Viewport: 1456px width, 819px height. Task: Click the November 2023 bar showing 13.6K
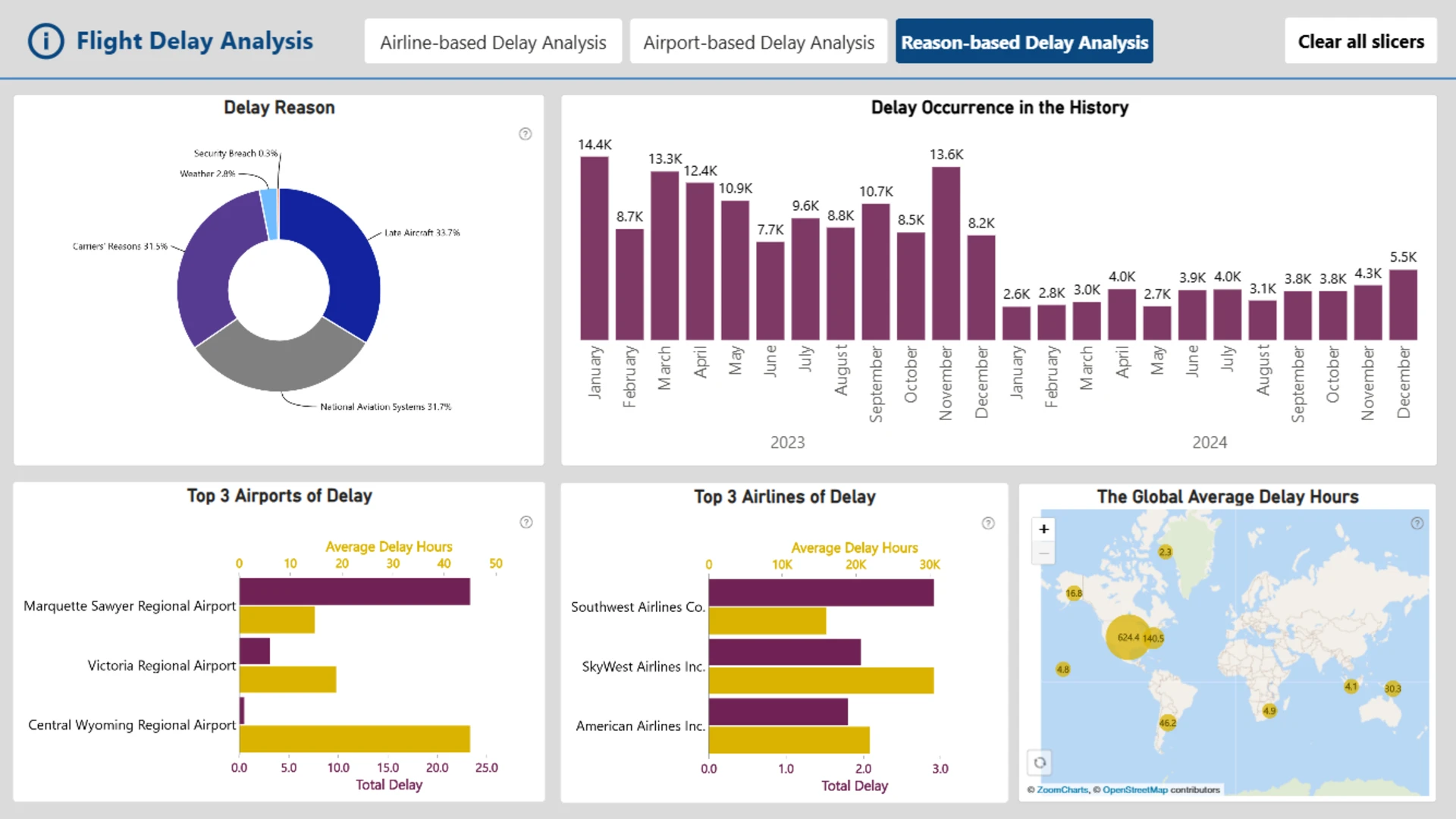tap(946, 253)
